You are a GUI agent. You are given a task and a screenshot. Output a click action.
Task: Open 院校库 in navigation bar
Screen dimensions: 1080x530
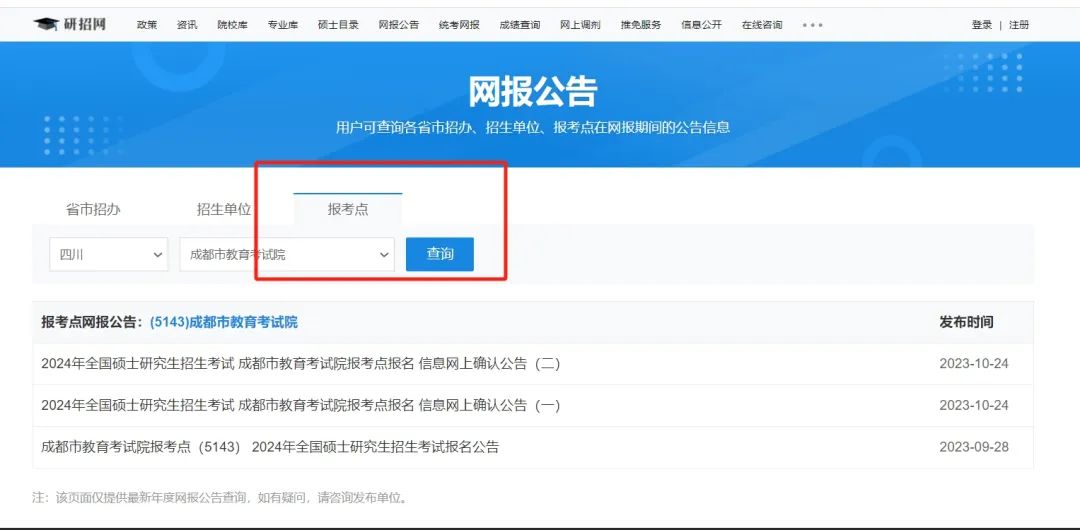point(232,25)
